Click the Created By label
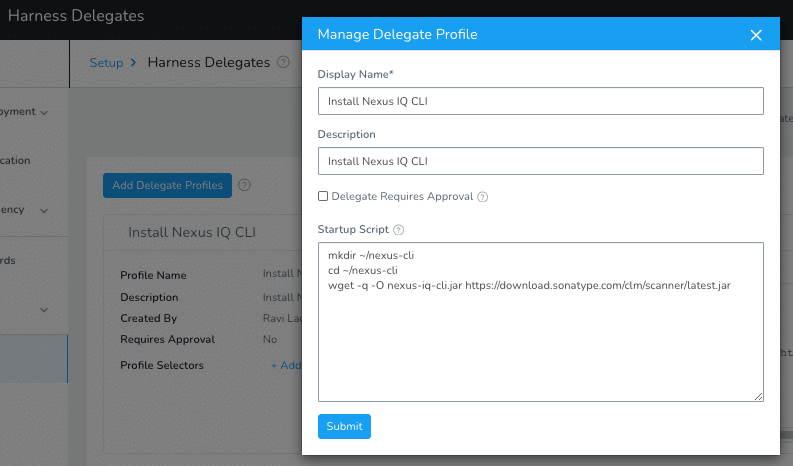Image resolution: width=793 pixels, height=466 pixels. (x=149, y=318)
